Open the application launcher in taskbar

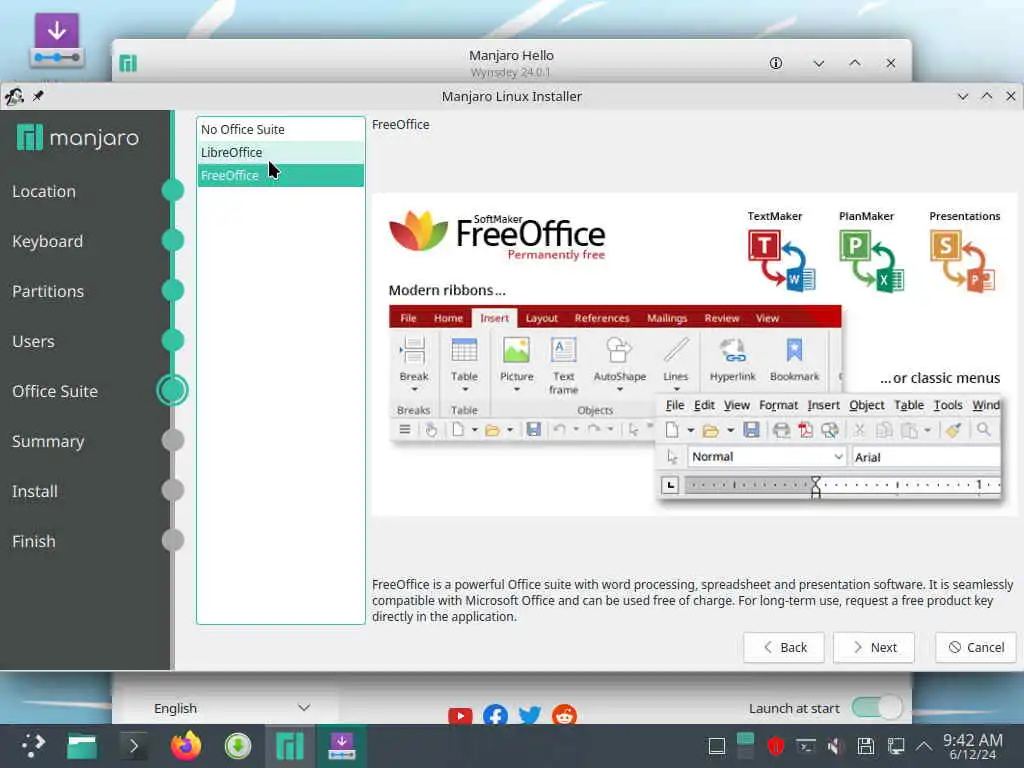[32, 746]
